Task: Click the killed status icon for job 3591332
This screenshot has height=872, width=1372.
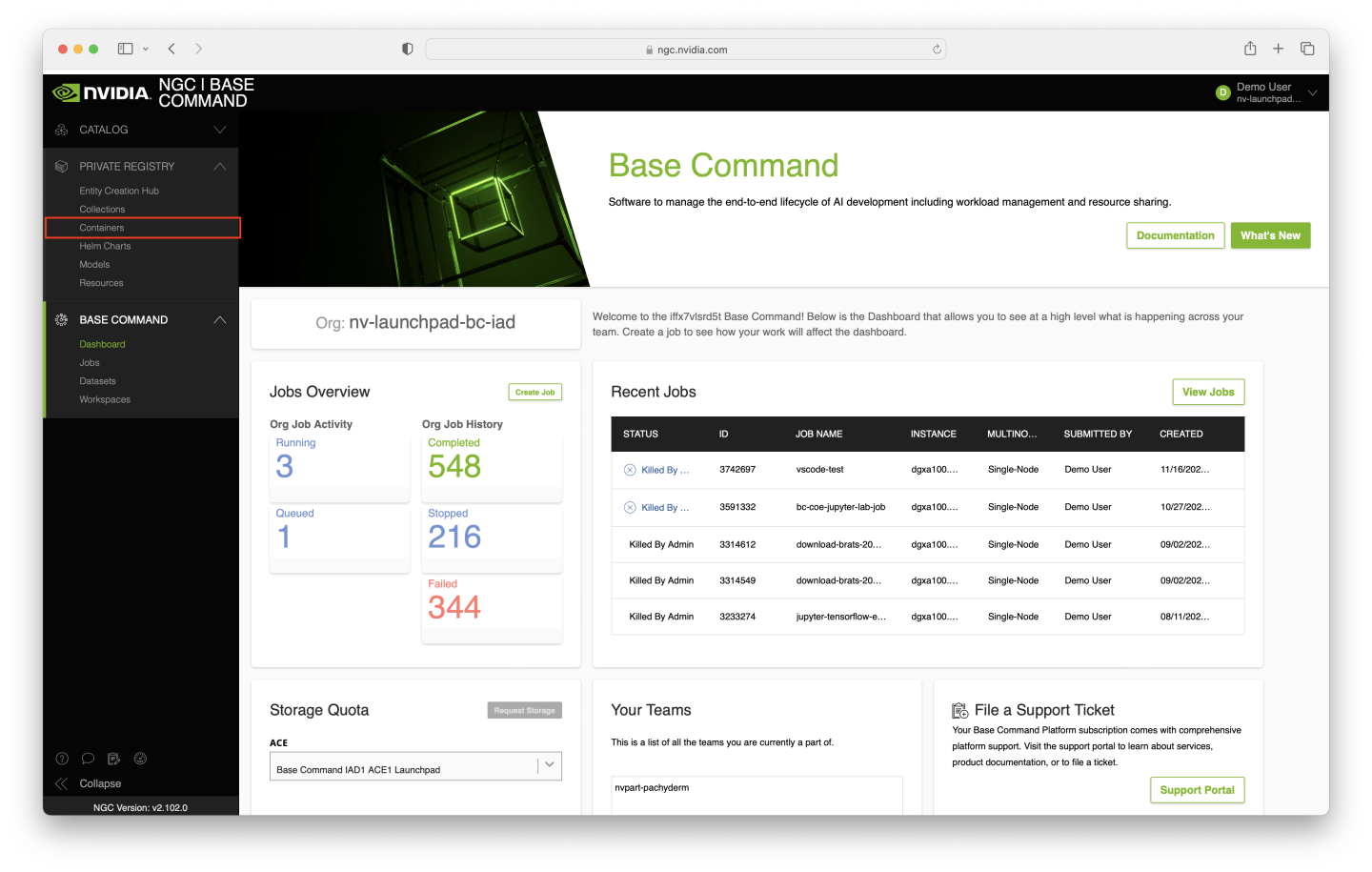Action: (x=630, y=507)
